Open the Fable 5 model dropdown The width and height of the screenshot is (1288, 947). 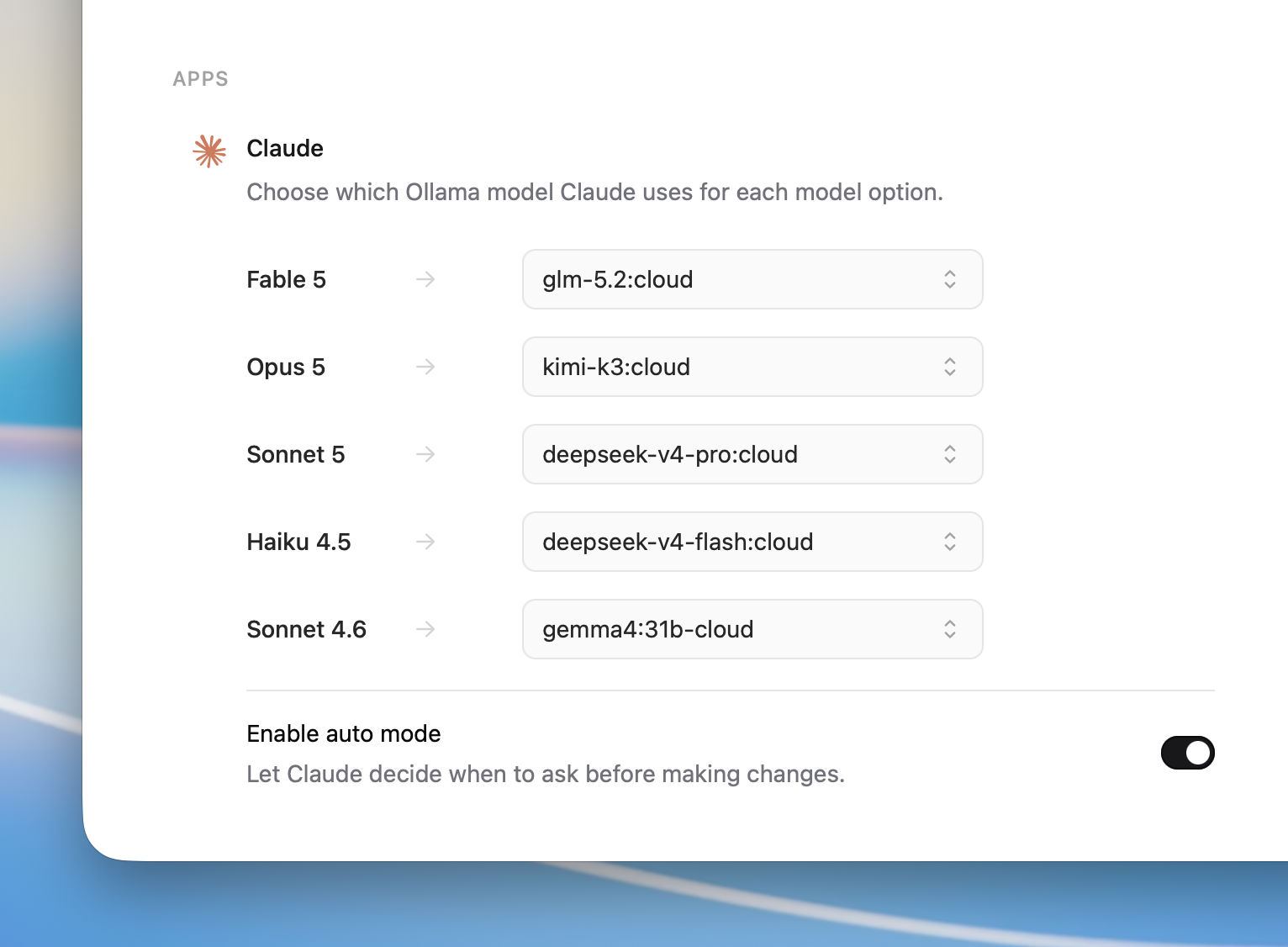(752, 279)
